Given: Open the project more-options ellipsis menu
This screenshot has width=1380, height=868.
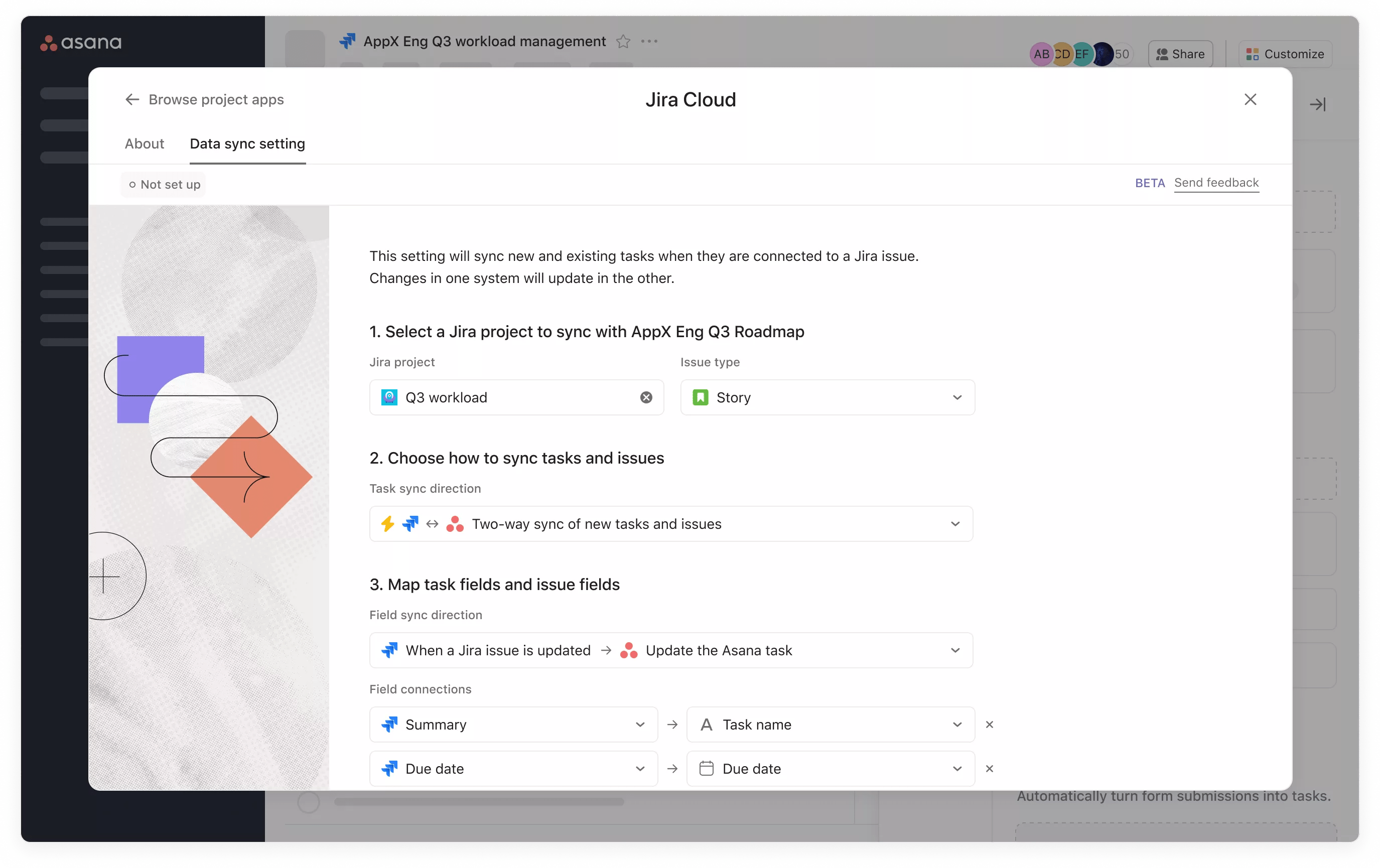Looking at the screenshot, I should (649, 41).
